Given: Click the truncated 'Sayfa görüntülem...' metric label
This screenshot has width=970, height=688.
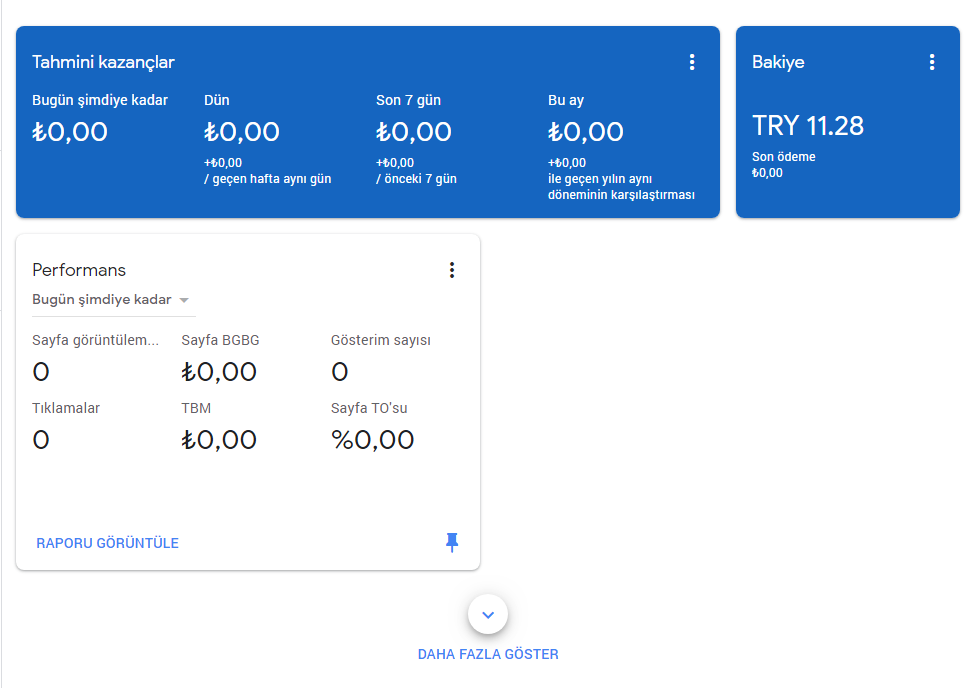Looking at the screenshot, I should [95, 340].
